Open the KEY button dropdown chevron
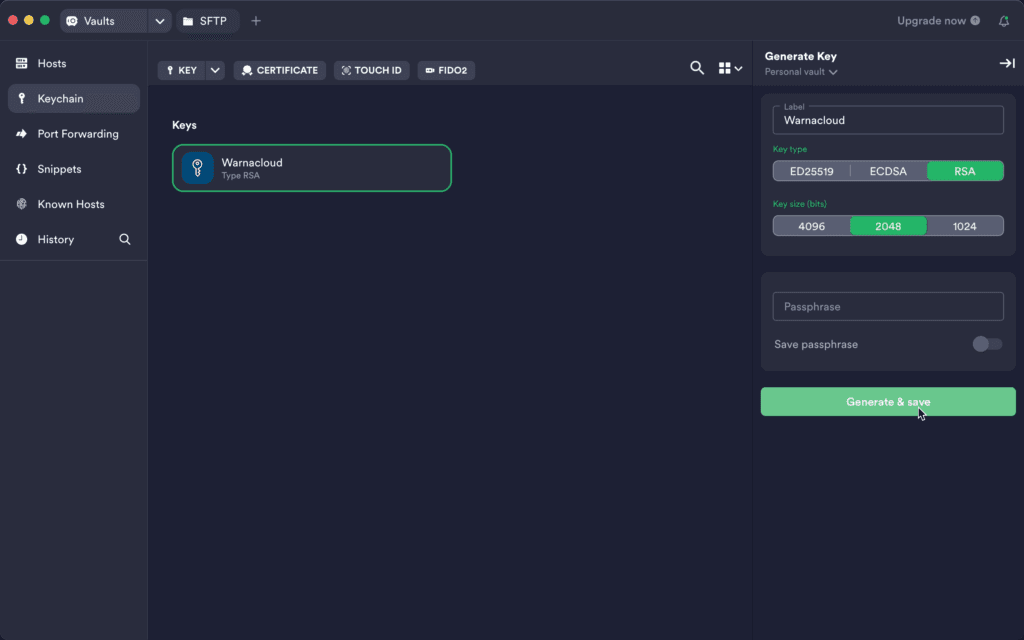The width and height of the screenshot is (1024, 640). point(215,70)
